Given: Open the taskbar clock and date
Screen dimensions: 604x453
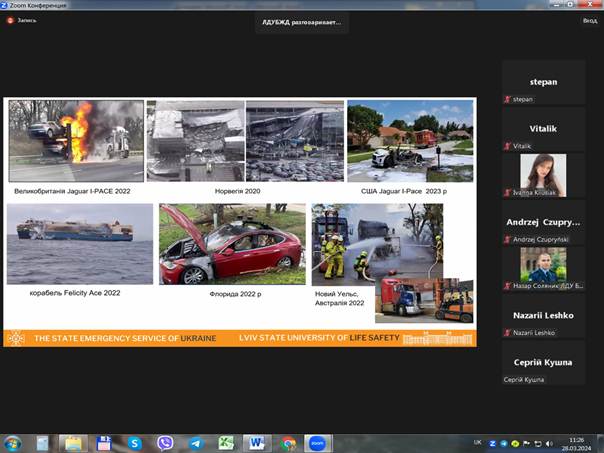Looking at the screenshot, I should click(576, 442).
